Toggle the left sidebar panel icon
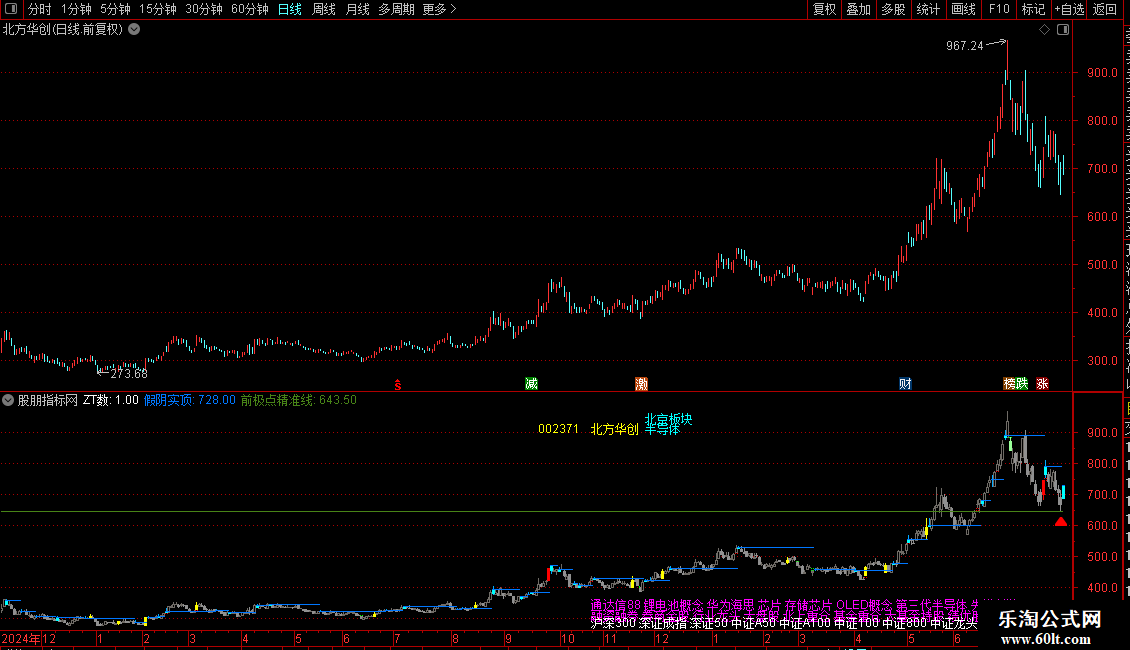The image size is (1130, 650). point(11,9)
